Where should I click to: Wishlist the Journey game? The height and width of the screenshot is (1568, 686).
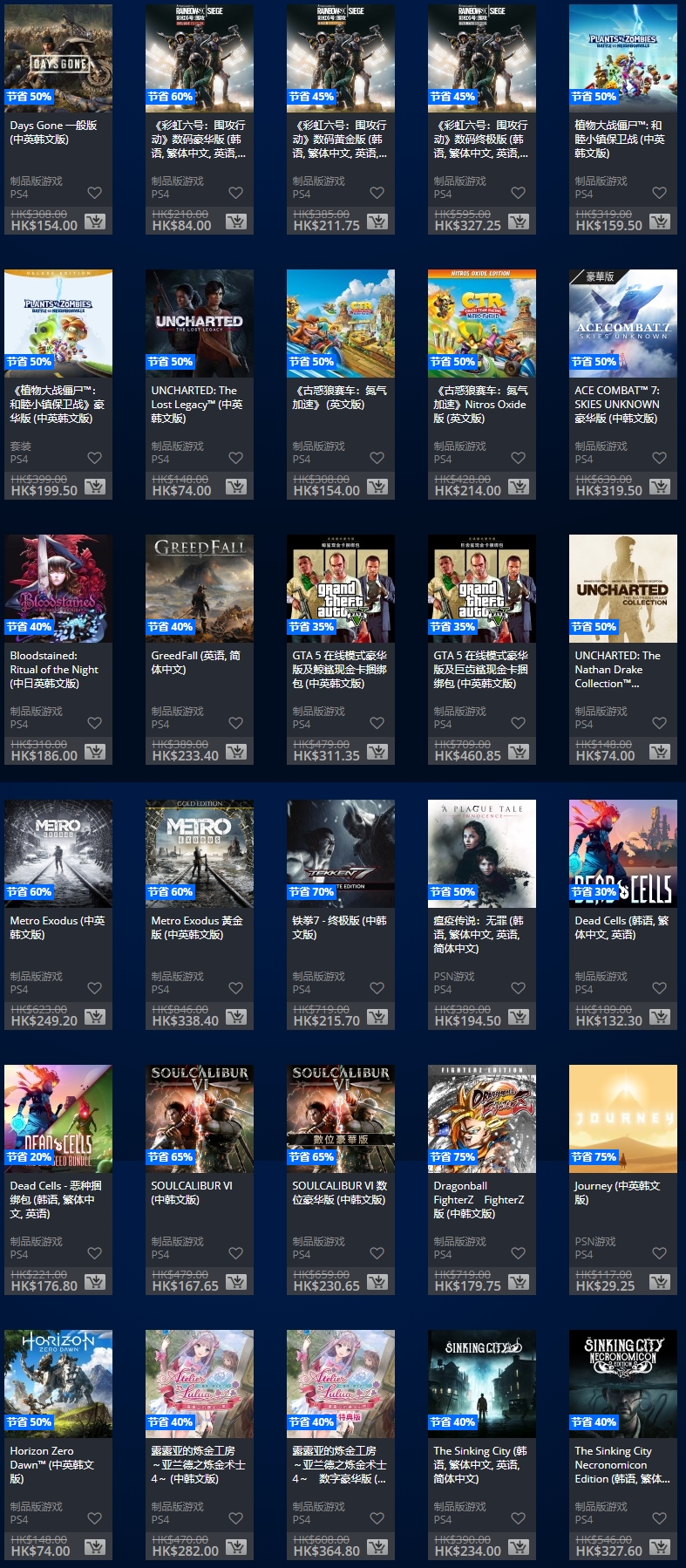click(660, 1253)
